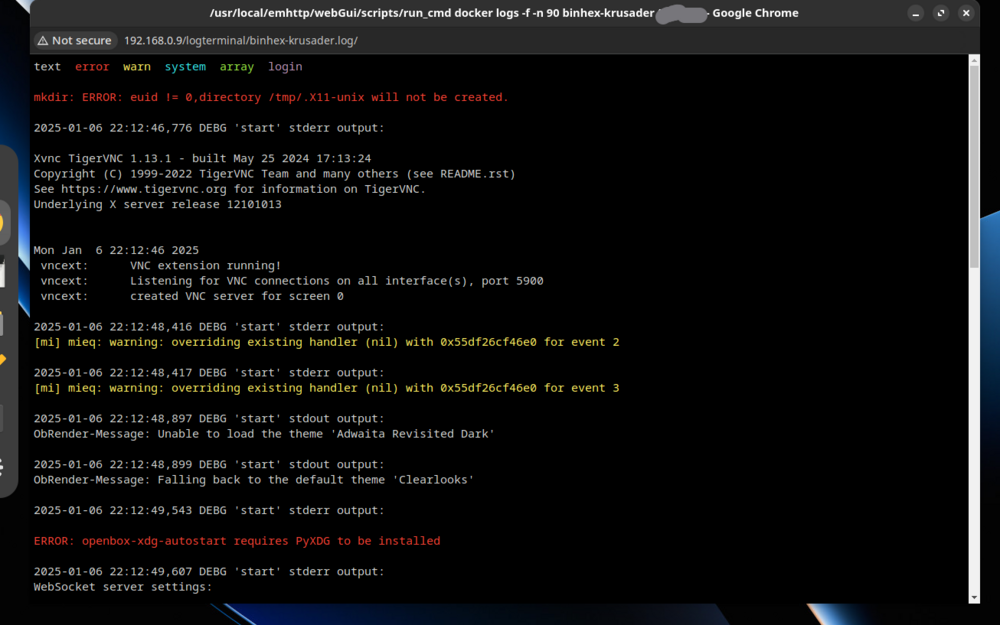Click 'Underlying X server release 12101013'
1000x625 pixels.
coord(158,204)
